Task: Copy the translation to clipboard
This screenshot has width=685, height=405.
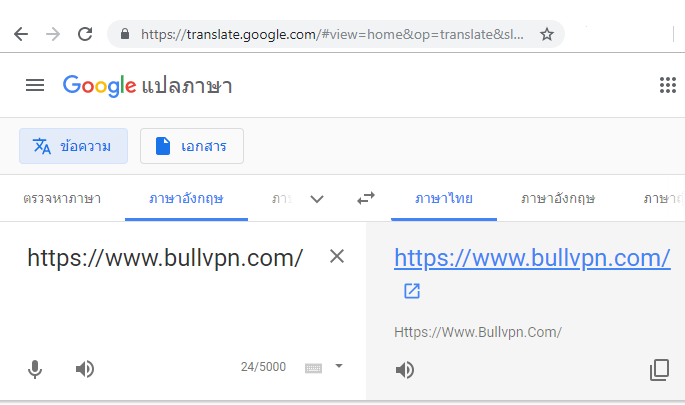Action: pos(659,370)
